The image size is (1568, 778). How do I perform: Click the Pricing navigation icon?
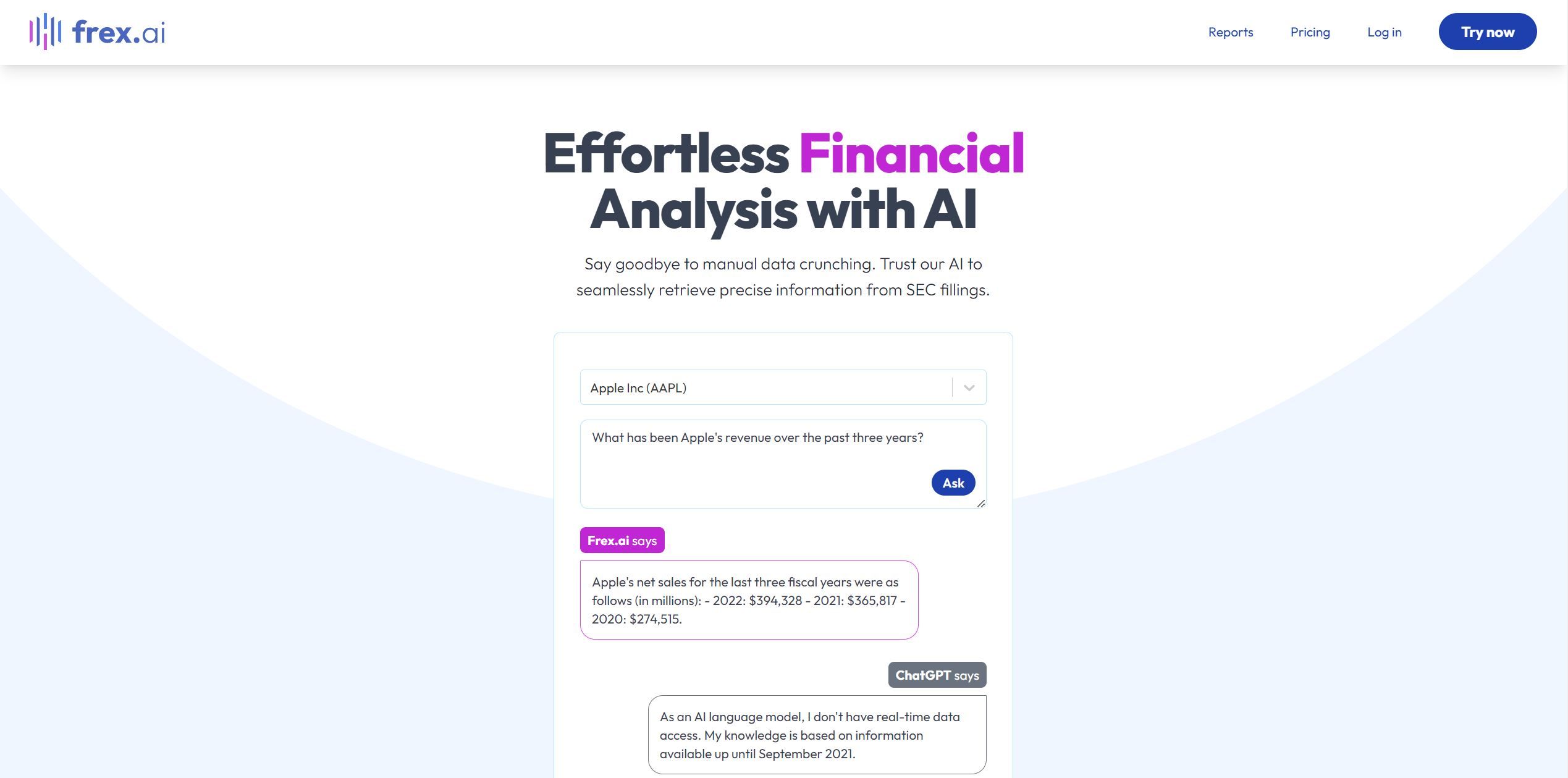point(1310,31)
